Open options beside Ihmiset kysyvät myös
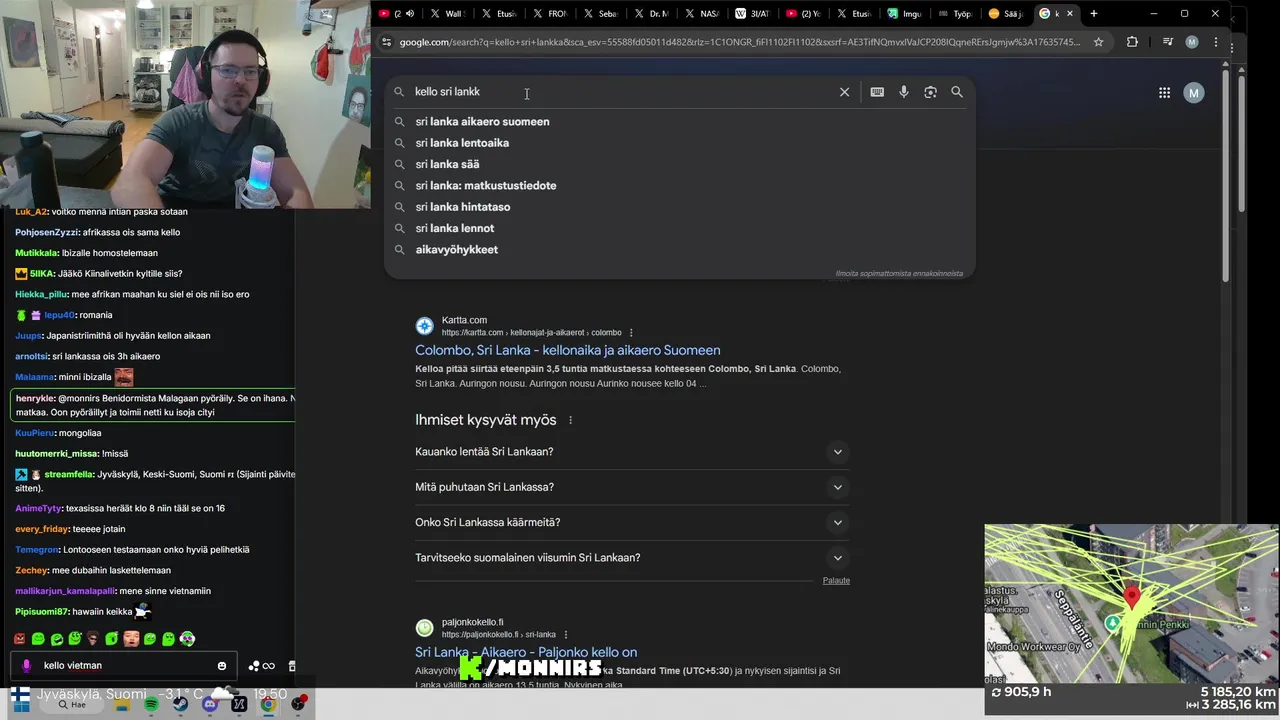 570,420
